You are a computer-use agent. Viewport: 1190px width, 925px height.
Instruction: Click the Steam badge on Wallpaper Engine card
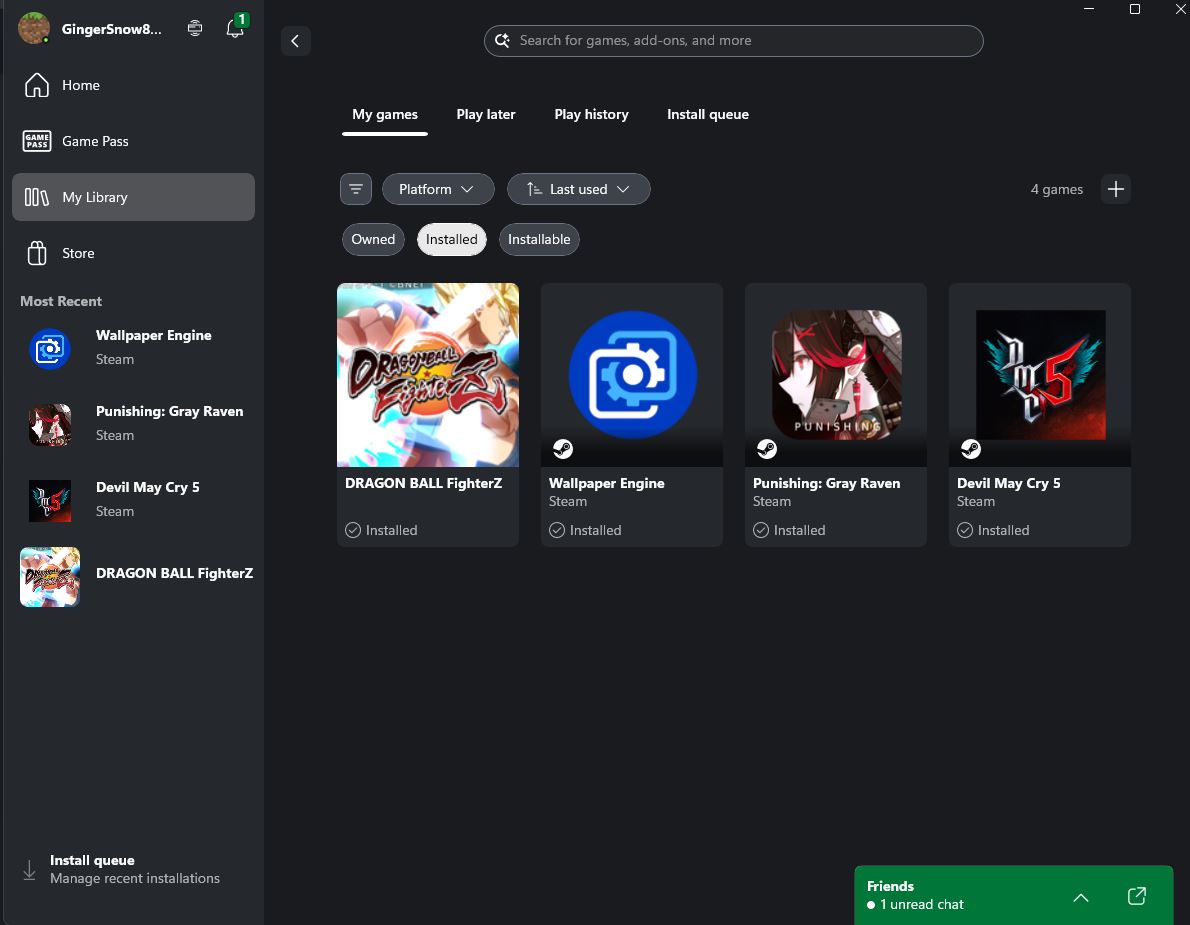click(x=562, y=449)
